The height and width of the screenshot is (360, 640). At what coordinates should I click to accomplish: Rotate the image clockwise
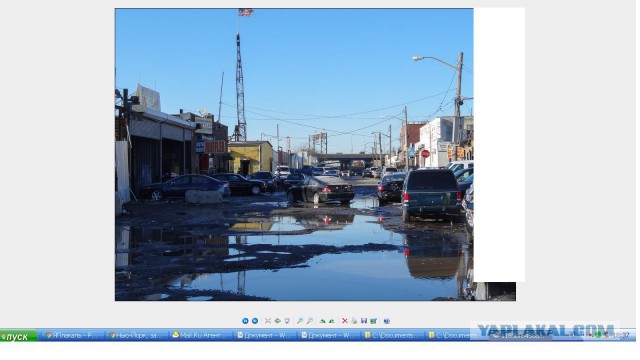(322, 321)
